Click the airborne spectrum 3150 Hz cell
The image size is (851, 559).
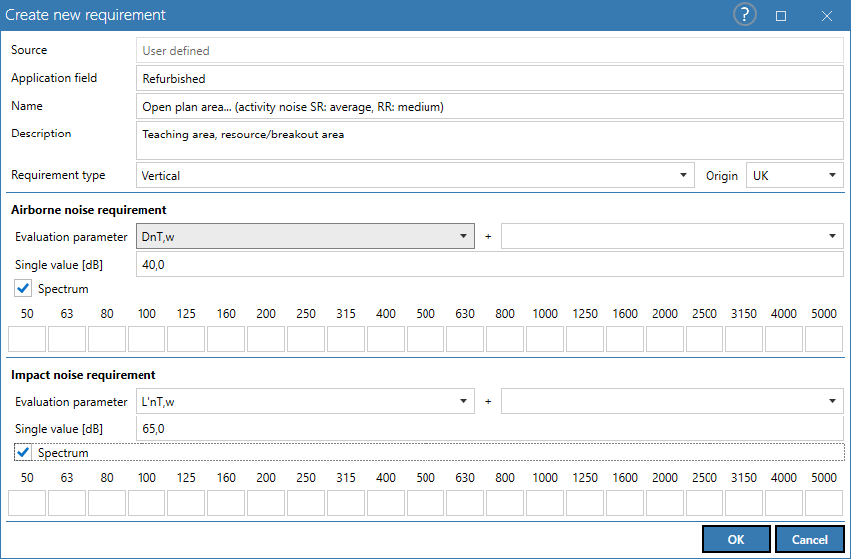744,339
